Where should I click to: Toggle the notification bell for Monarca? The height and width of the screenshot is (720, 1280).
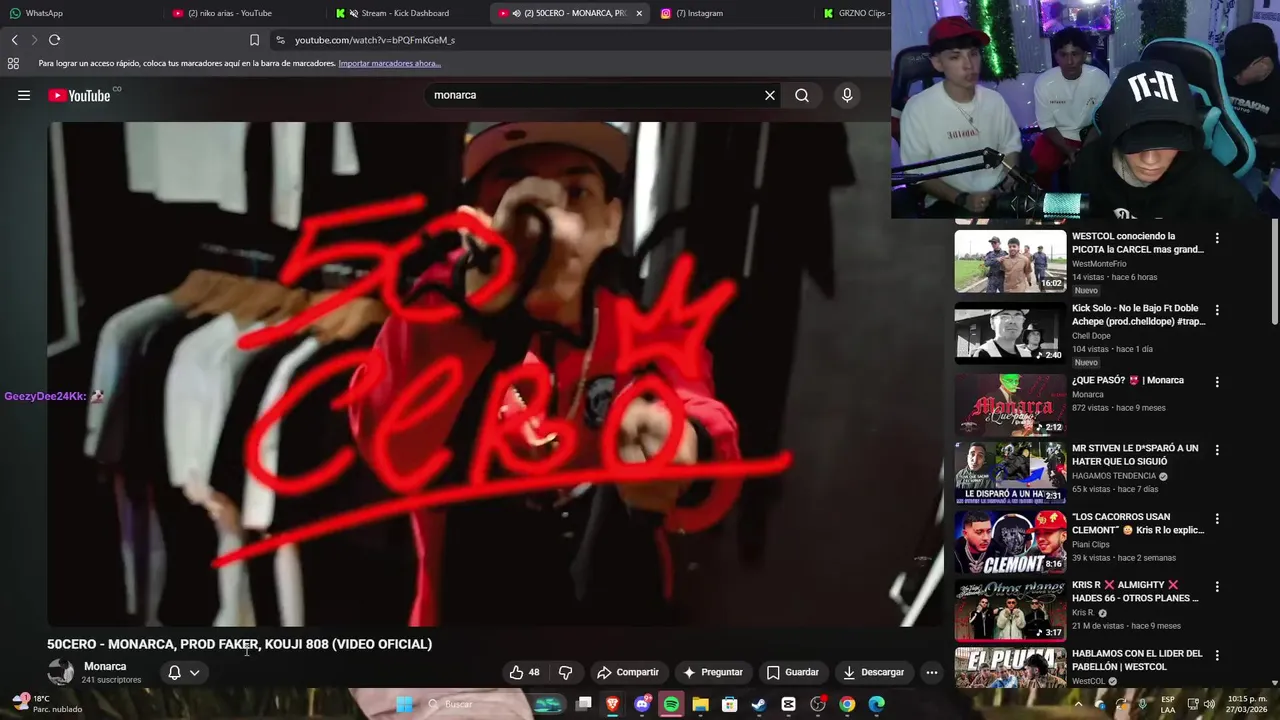(x=174, y=672)
